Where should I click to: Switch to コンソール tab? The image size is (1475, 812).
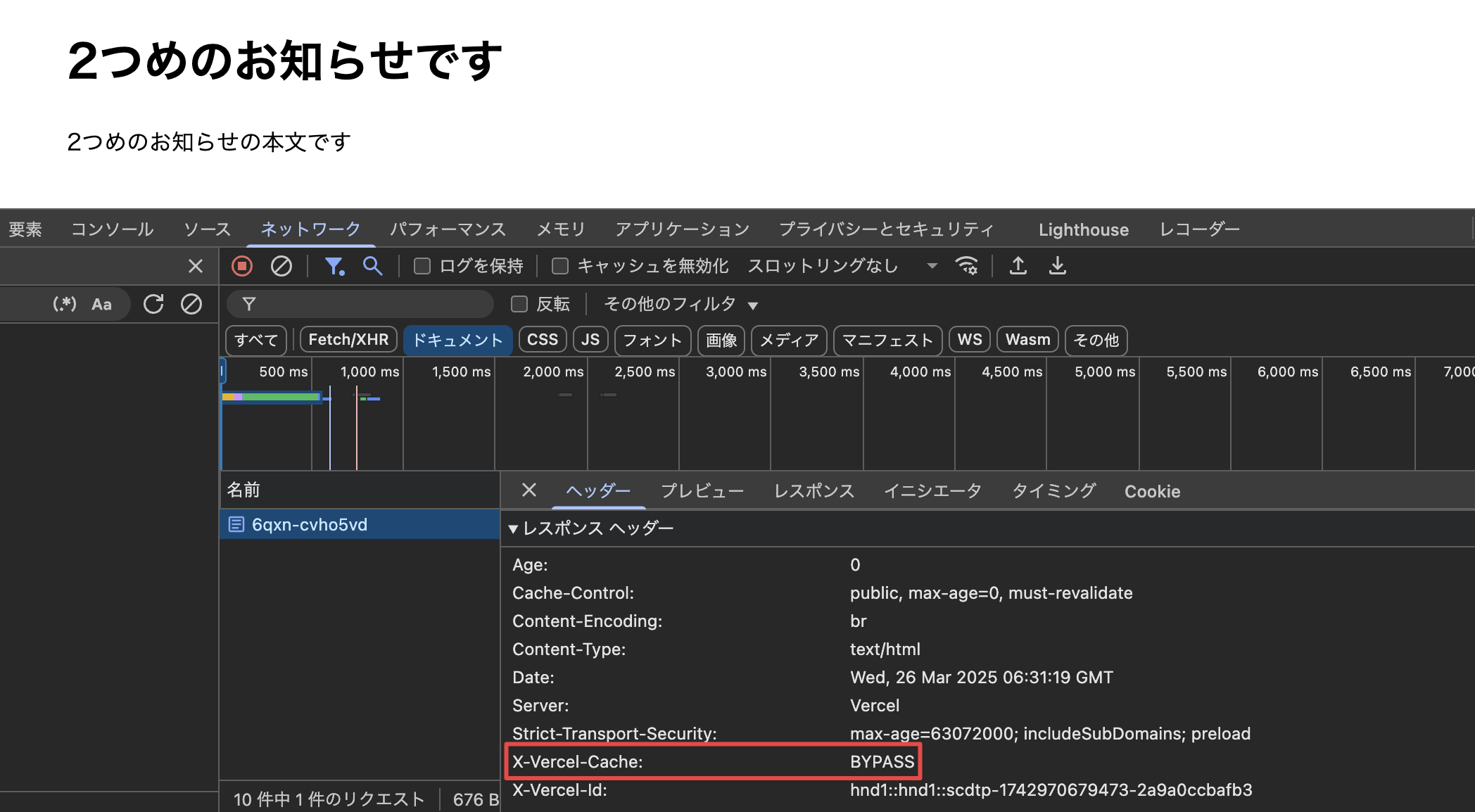tap(112, 229)
